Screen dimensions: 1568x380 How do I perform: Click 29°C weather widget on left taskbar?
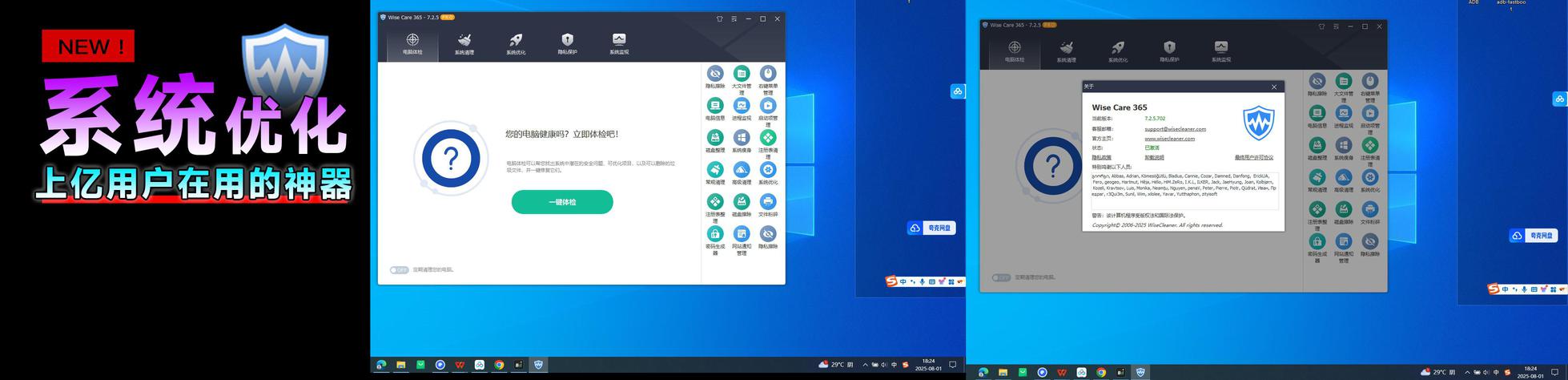837,365
